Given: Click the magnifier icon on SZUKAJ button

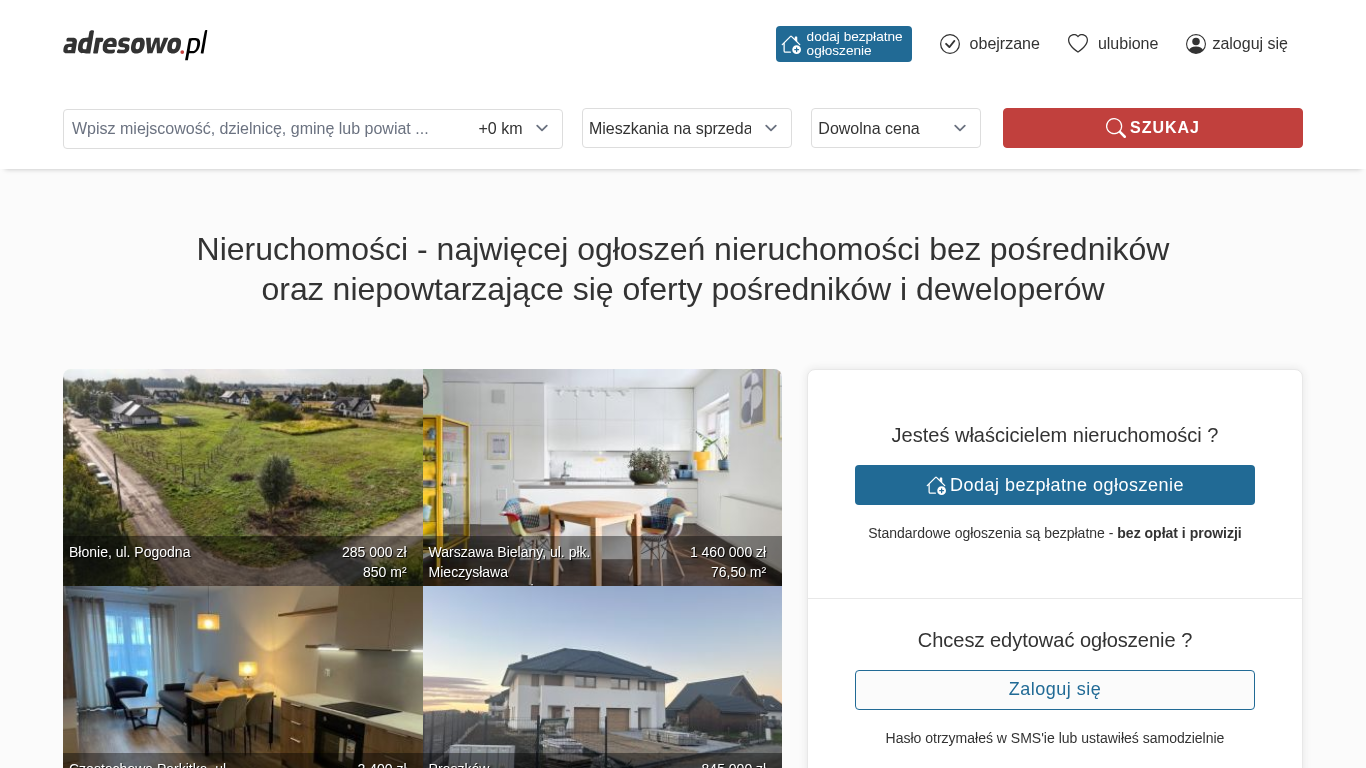Looking at the screenshot, I should point(1115,128).
